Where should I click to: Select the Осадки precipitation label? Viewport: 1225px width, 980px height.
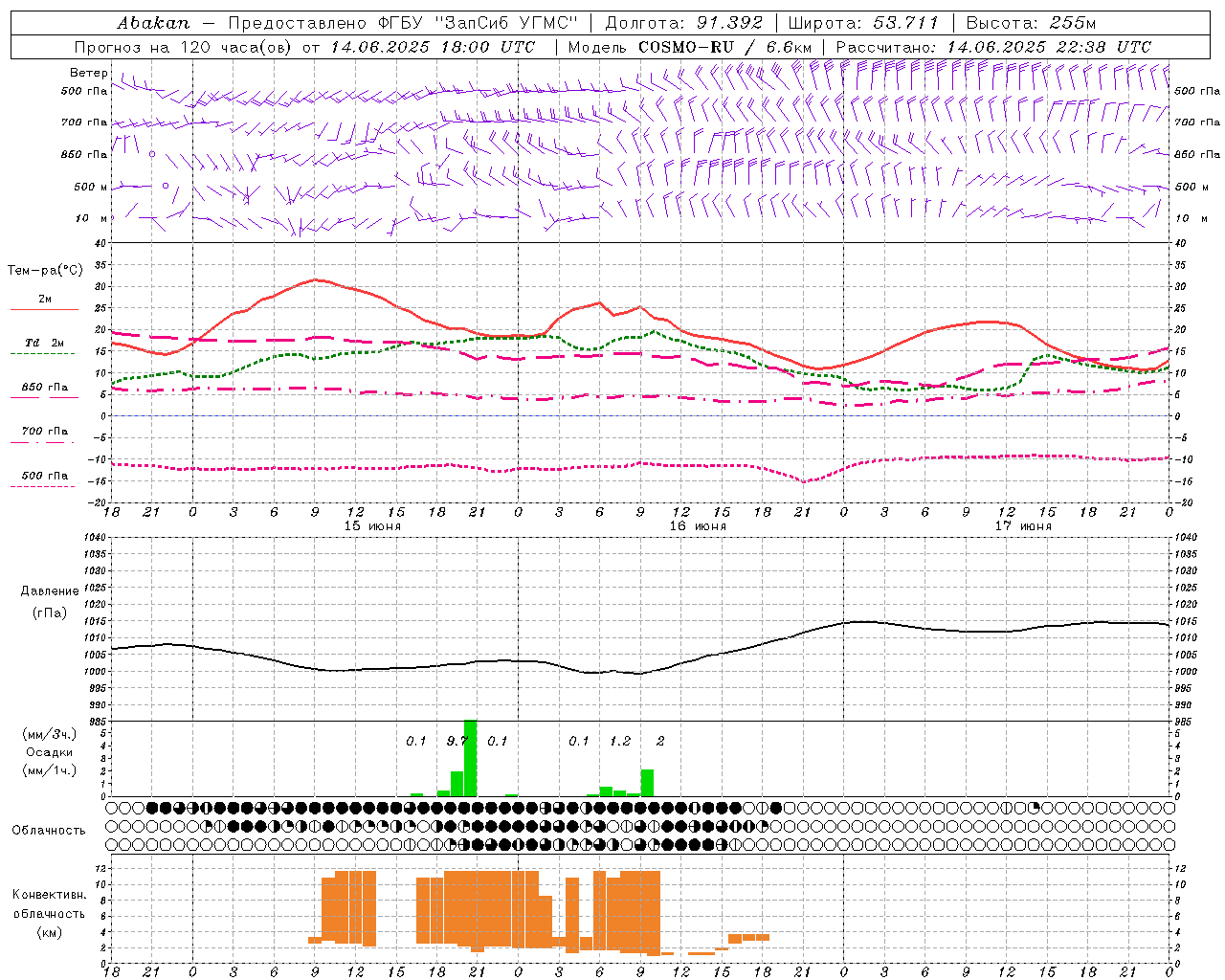pyautogui.click(x=50, y=752)
